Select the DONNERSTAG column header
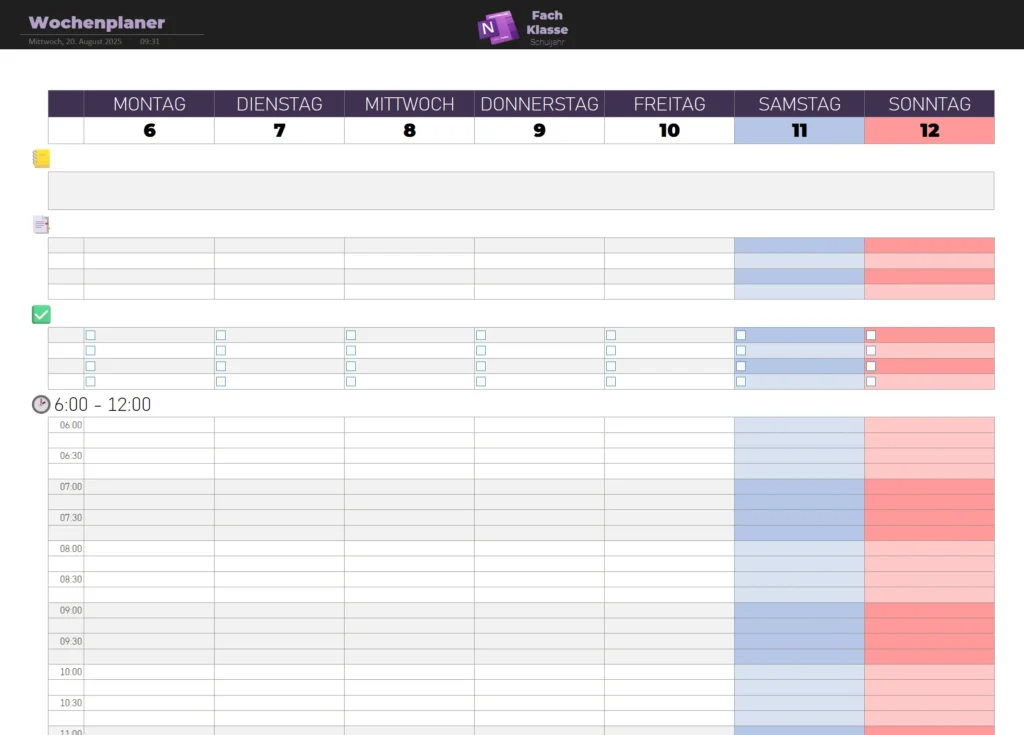 click(x=539, y=104)
